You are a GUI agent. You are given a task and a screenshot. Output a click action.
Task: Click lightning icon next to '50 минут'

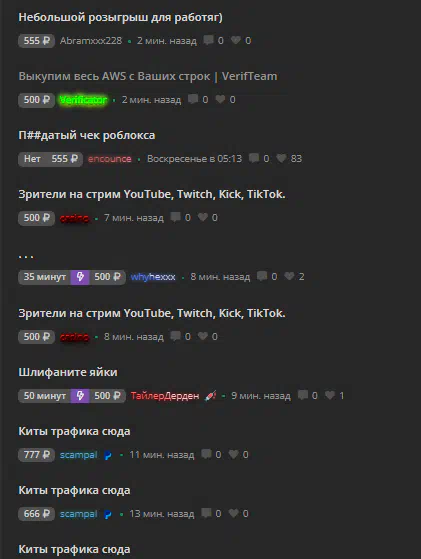(x=80, y=396)
